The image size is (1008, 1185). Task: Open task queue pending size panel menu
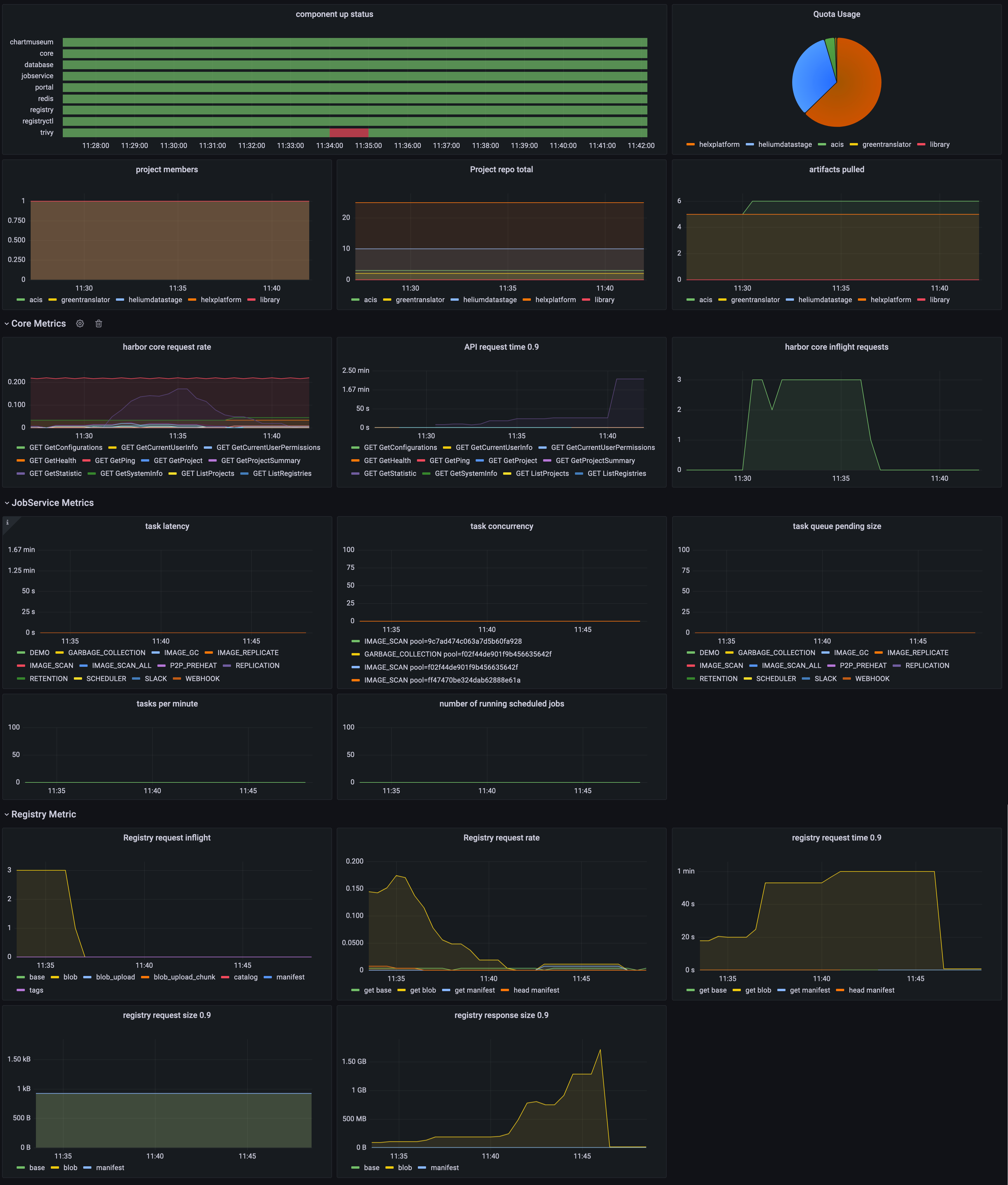tap(837, 526)
